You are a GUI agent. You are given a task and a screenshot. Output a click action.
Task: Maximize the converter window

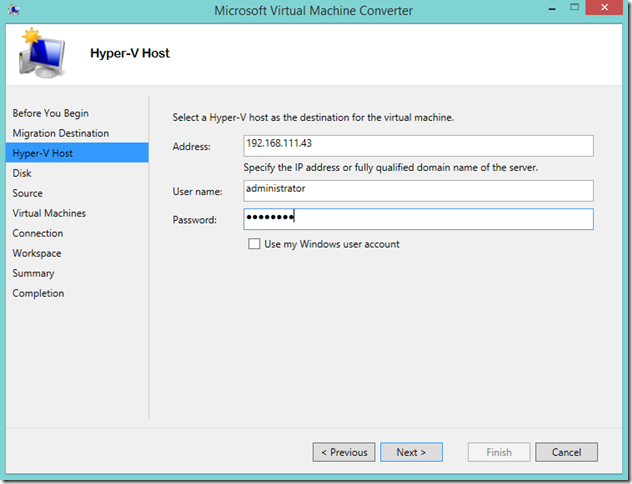574,7
